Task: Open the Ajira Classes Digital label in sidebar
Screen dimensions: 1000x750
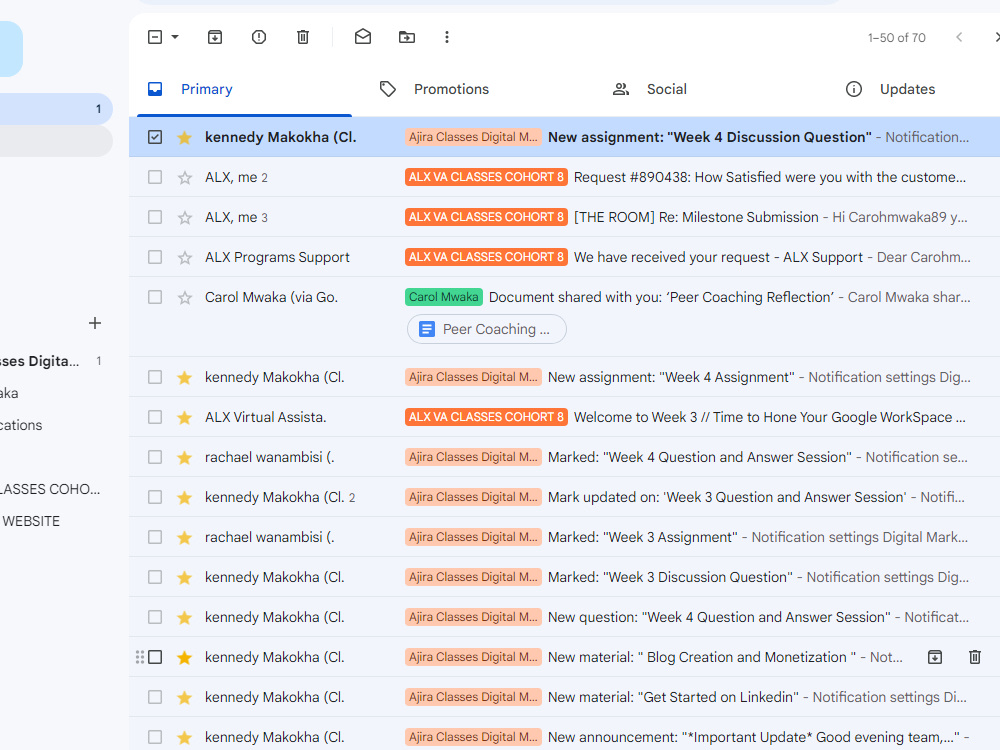Action: (x=40, y=361)
